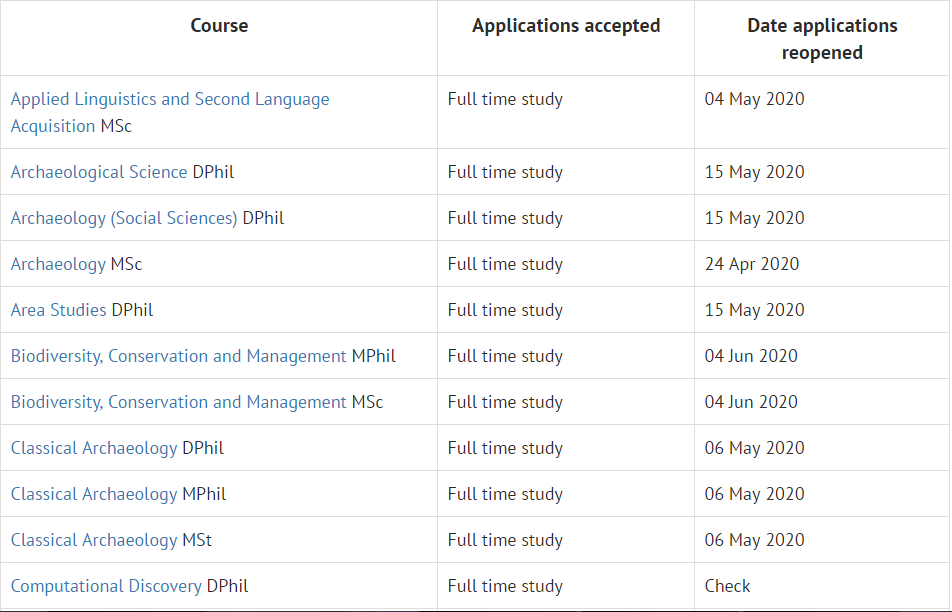Viewport: 952px width, 612px height.
Task: Click 04 Jun 2020 in Biodiversity MPhil row
Action: 751,356
